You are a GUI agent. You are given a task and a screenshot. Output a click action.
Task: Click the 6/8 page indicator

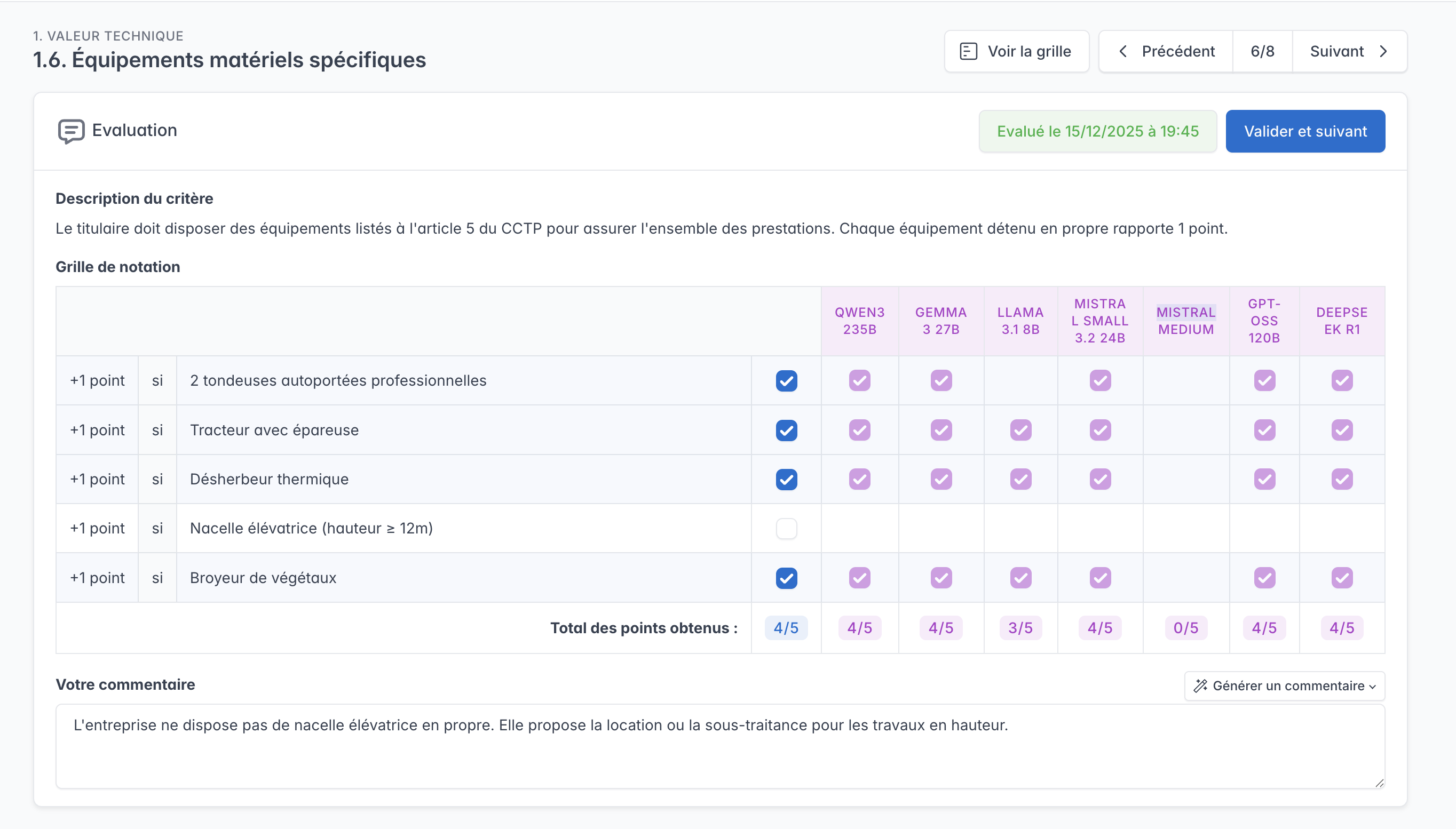pos(1262,51)
